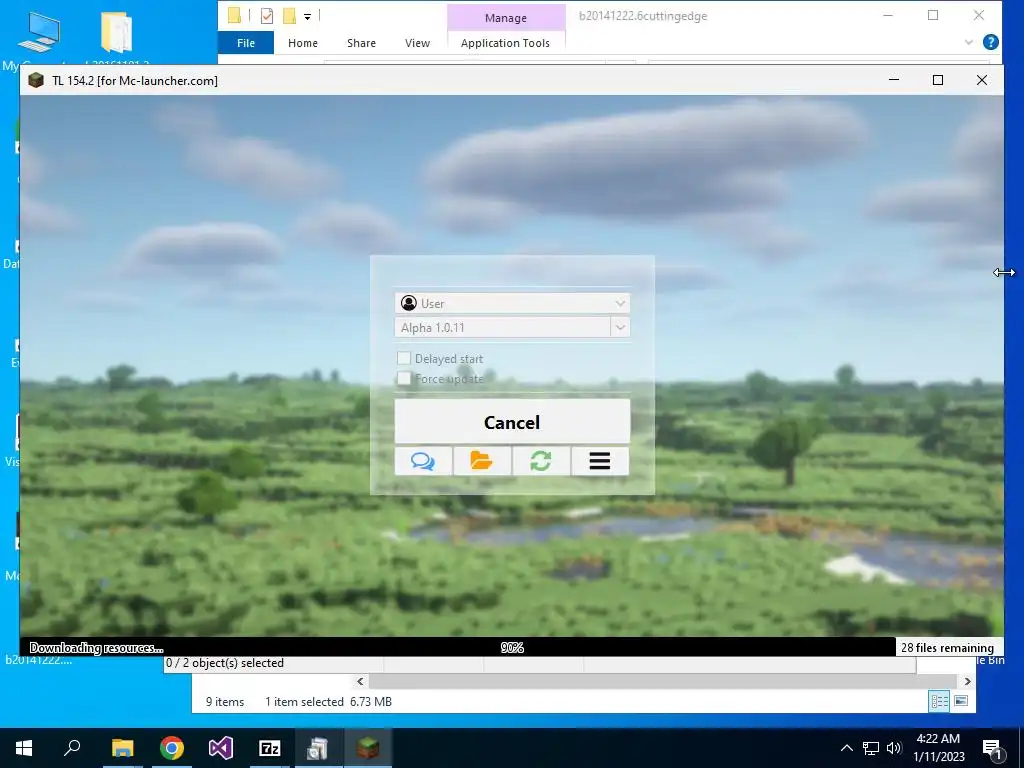Open the hamburger menu in launcher
The width and height of the screenshot is (1024, 768).
pos(600,461)
